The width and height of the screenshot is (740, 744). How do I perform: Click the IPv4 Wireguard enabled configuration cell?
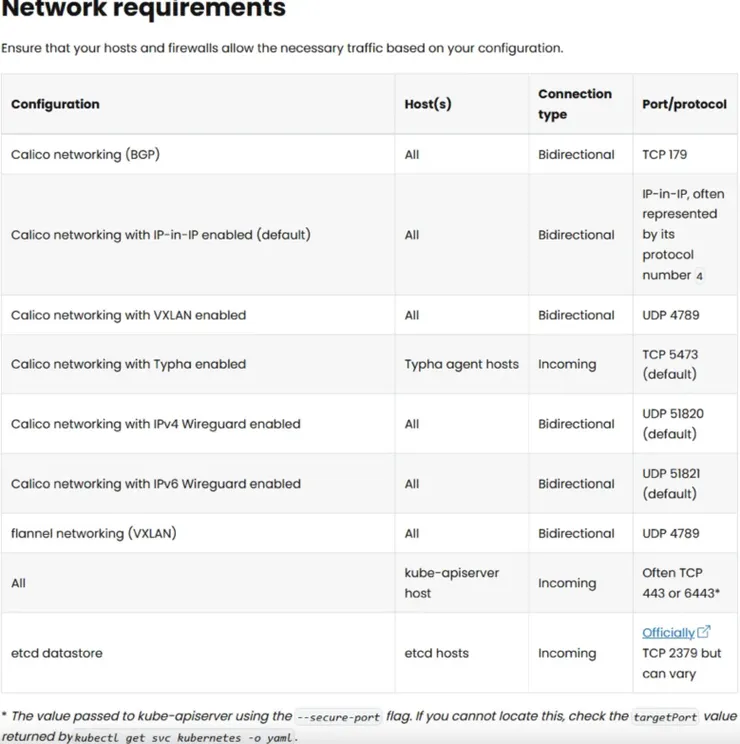point(155,424)
